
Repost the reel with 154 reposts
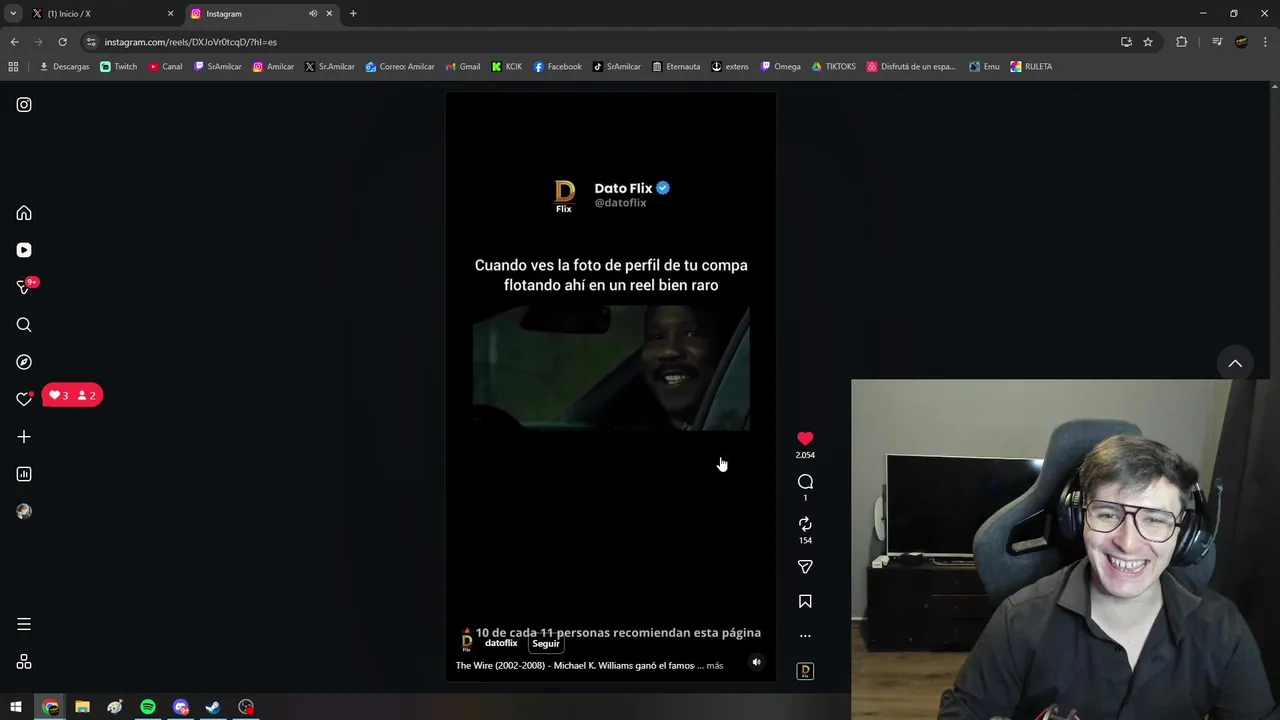click(805, 524)
